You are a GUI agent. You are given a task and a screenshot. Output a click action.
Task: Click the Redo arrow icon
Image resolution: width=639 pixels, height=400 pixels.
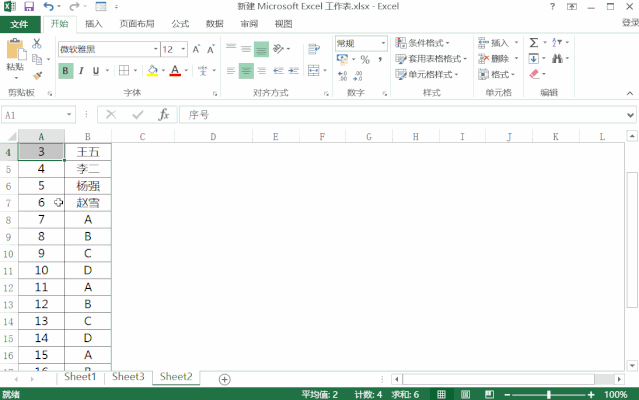point(74,7)
